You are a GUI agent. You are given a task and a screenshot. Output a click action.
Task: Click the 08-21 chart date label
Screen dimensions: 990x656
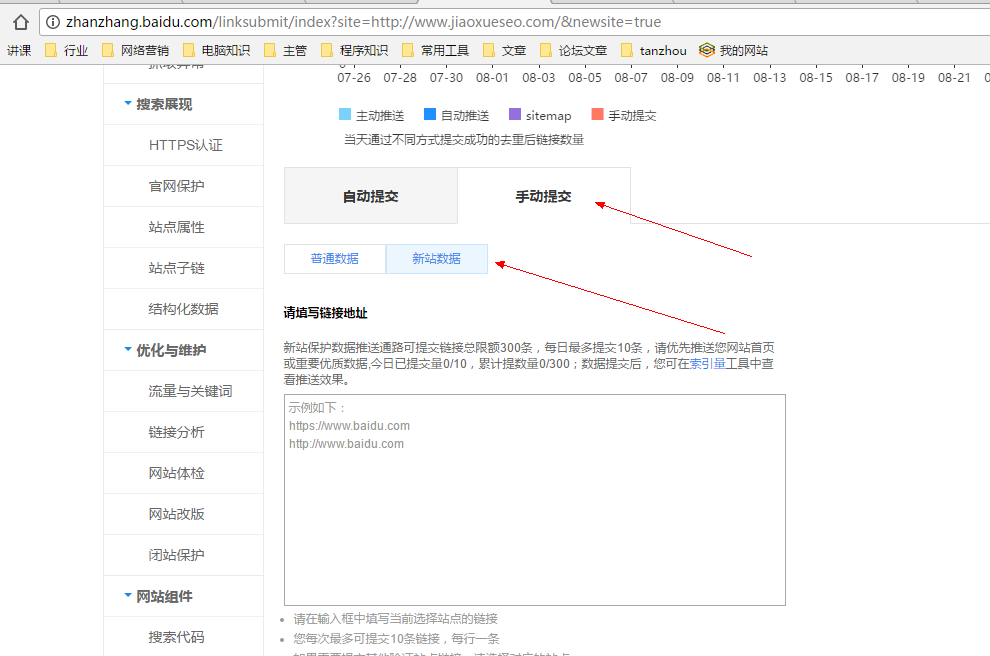954,78
